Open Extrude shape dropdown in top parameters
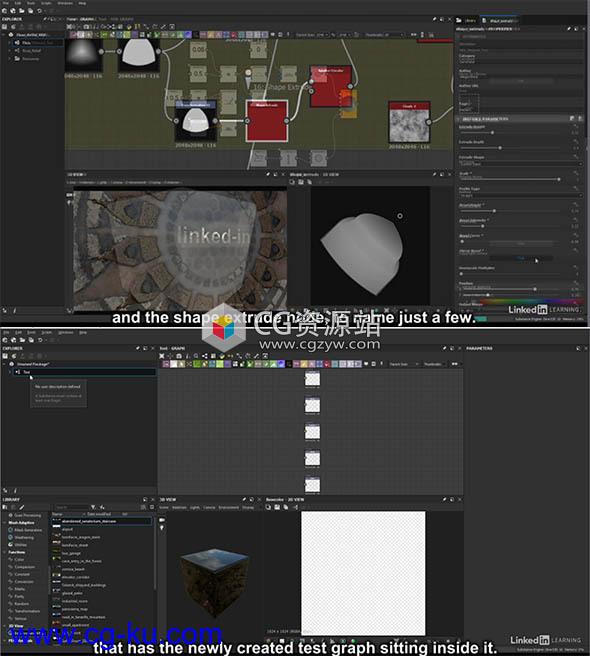Viewport: 590px width, 656px height. coord(520,164)
